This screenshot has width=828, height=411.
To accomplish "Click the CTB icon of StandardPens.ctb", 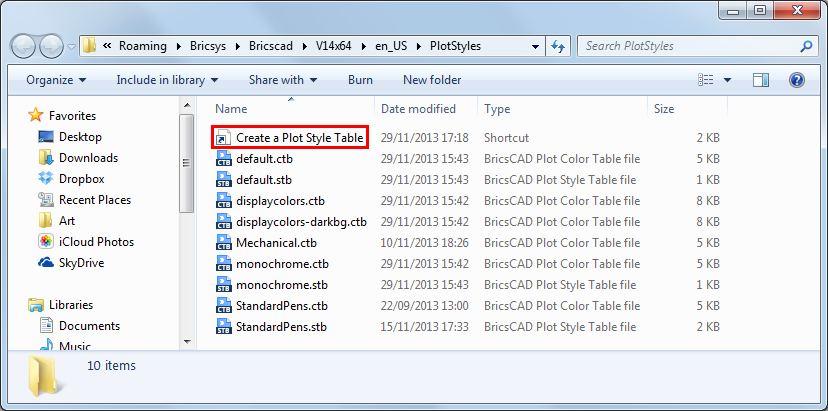I will pos(224,306).
